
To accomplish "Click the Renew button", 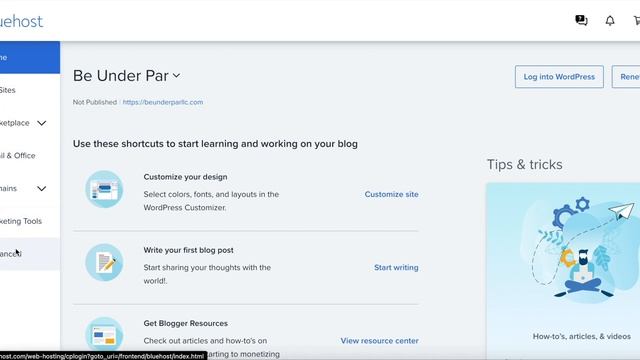I will tap(626, 77).
